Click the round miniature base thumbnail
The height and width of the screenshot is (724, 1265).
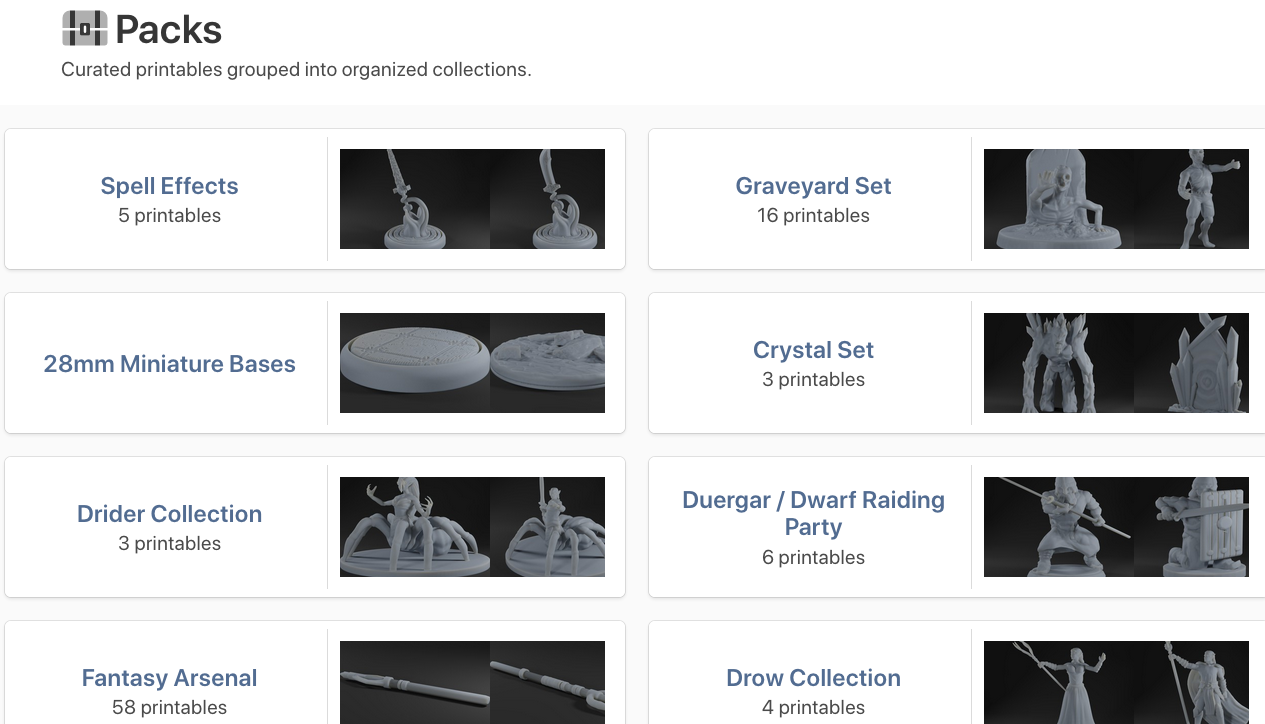[x=415, y=363]
